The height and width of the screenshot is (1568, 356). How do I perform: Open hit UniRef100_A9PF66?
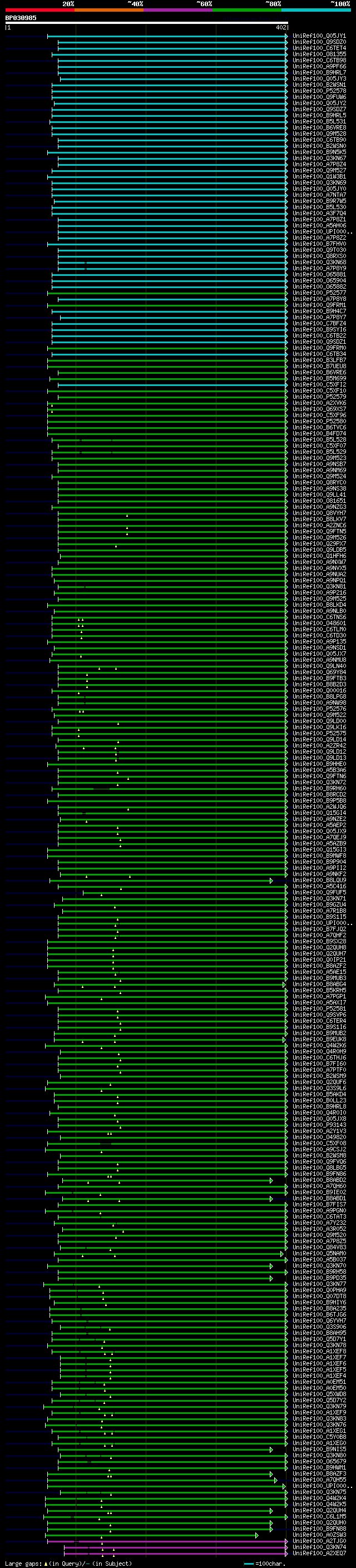click(319, 66)
